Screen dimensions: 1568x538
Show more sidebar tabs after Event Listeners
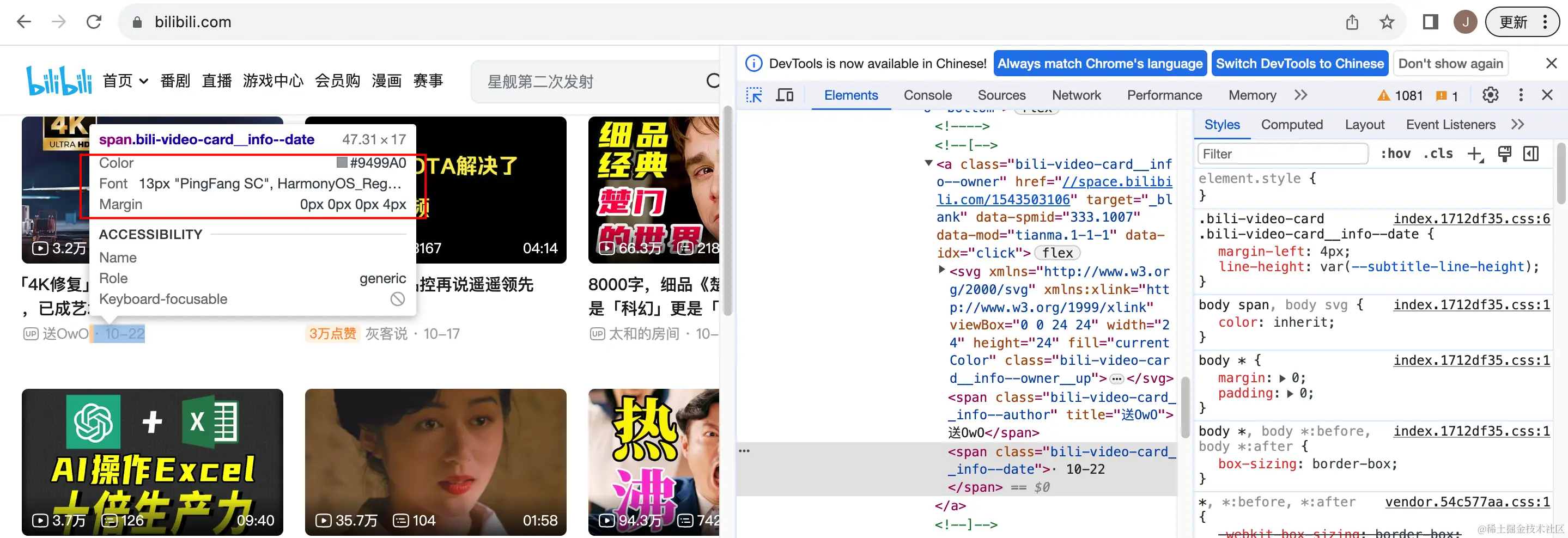point(1517,125)
